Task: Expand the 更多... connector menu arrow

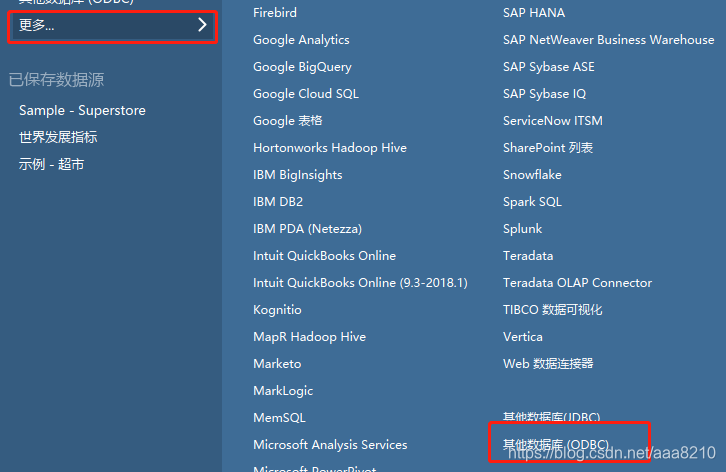Action: 202,25
